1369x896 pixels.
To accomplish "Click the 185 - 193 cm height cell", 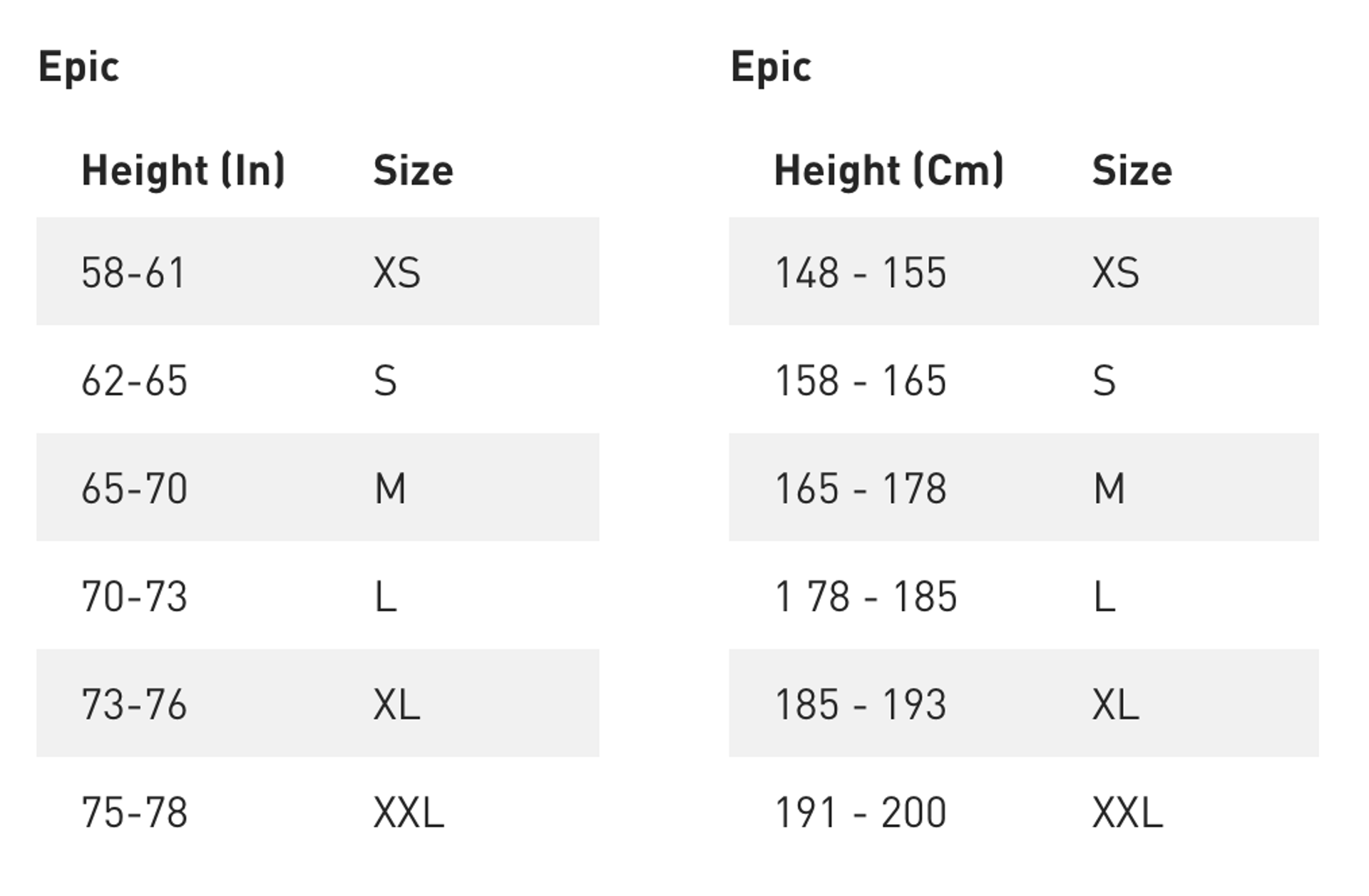I will pos(861,704).
